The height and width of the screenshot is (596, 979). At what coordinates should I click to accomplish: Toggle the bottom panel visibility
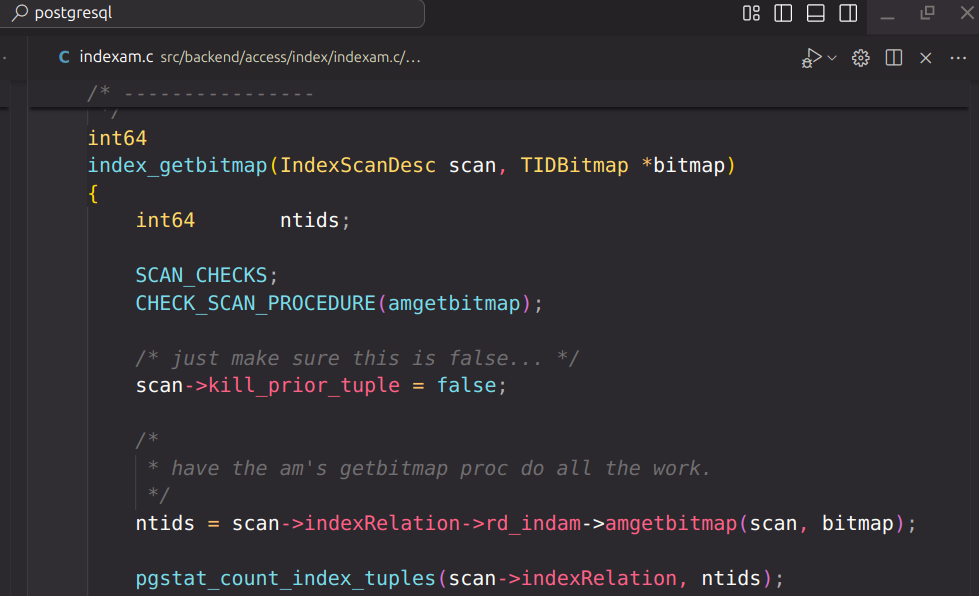[815, 13]
